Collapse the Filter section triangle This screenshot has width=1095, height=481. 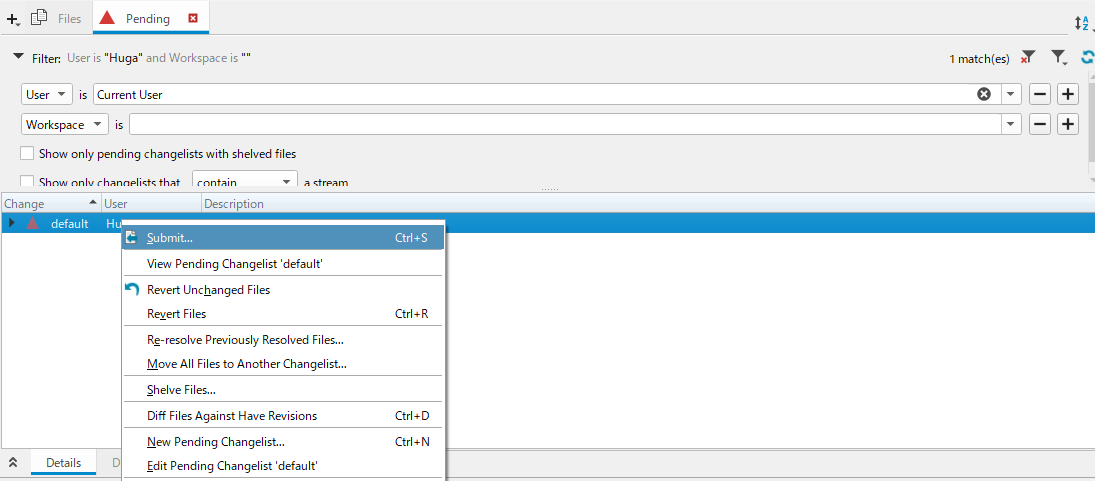pyautogui.click(x=19, y=57)
